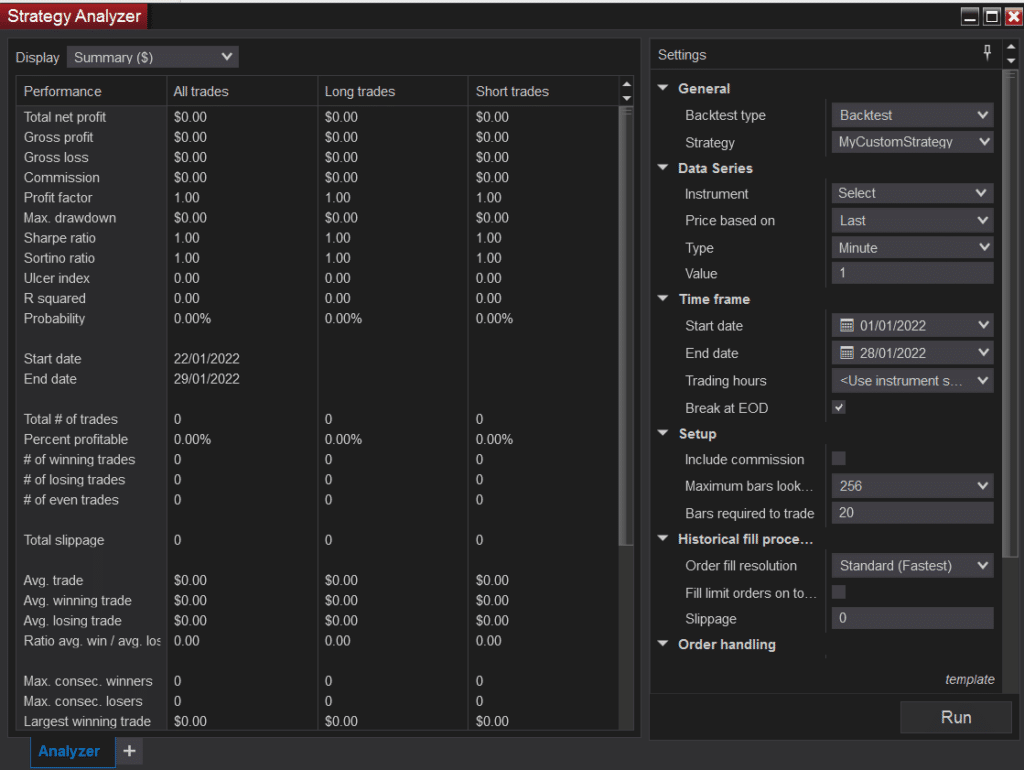
Task: Open the Instrument selection dropdown
Action: click(x=910, y=193)
